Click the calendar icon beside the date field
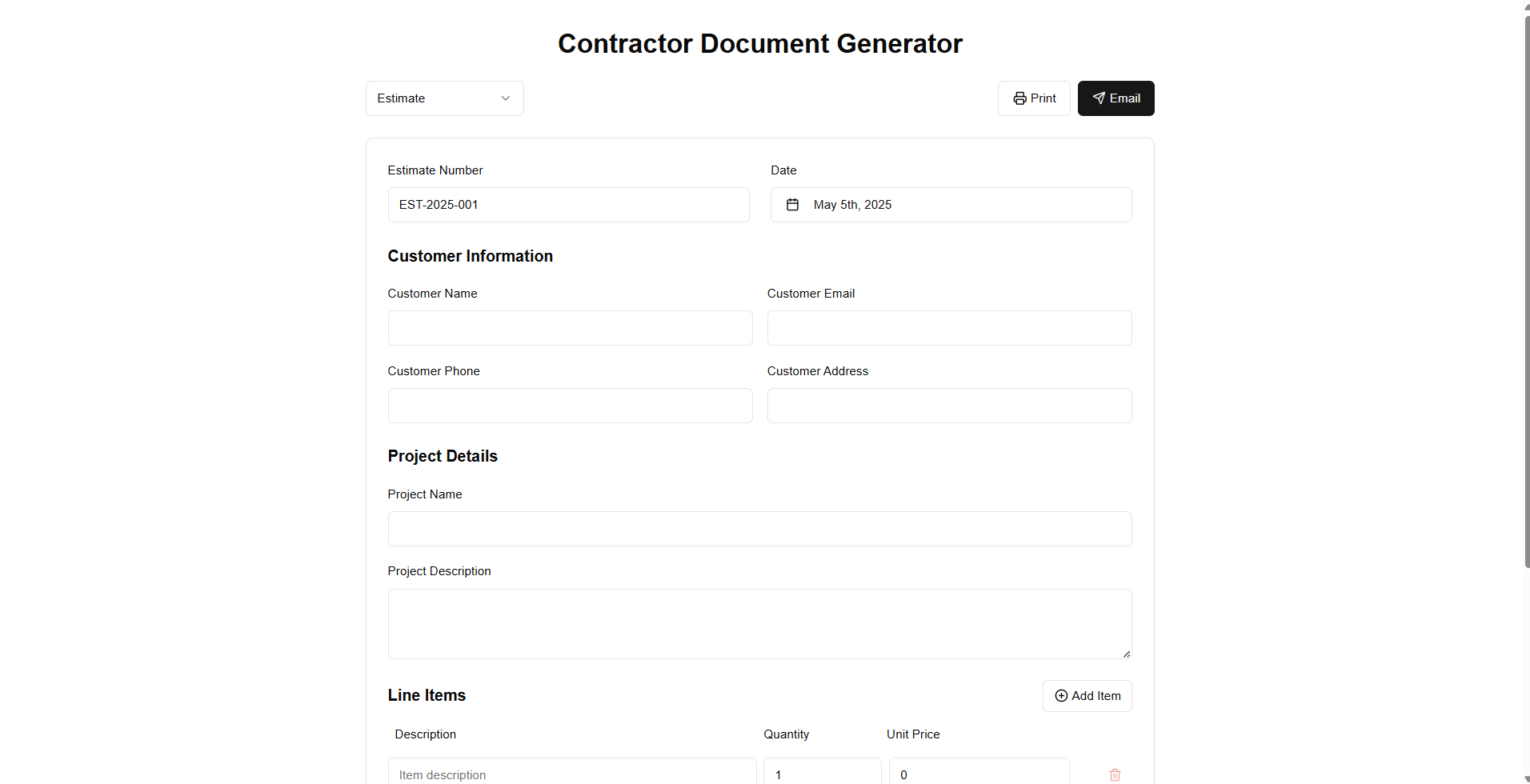 [791, 204]
